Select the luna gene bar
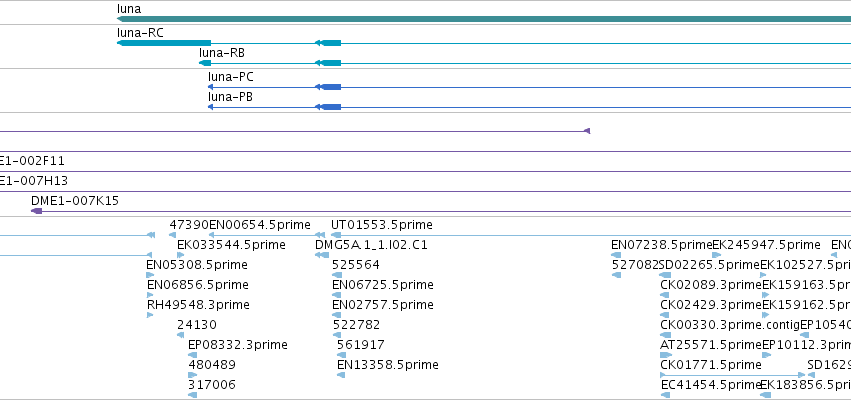 (484, 19)
